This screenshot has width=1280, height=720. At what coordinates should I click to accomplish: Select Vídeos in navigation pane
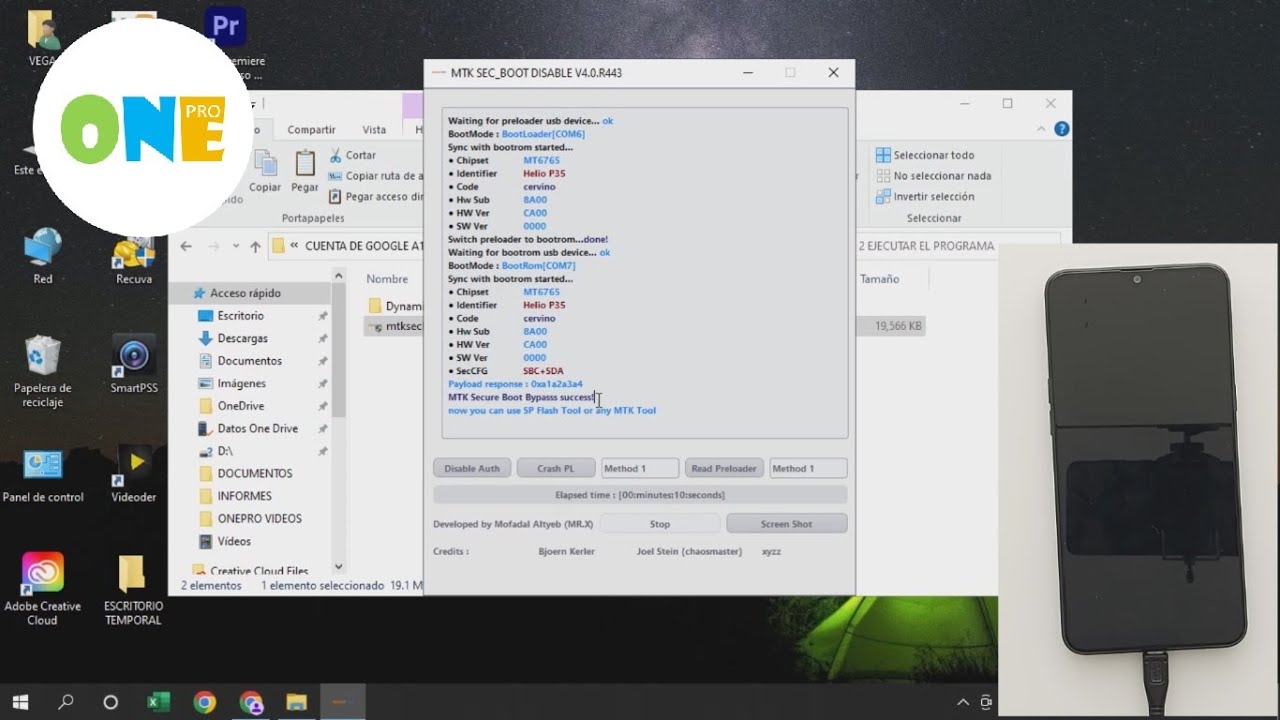234,541
